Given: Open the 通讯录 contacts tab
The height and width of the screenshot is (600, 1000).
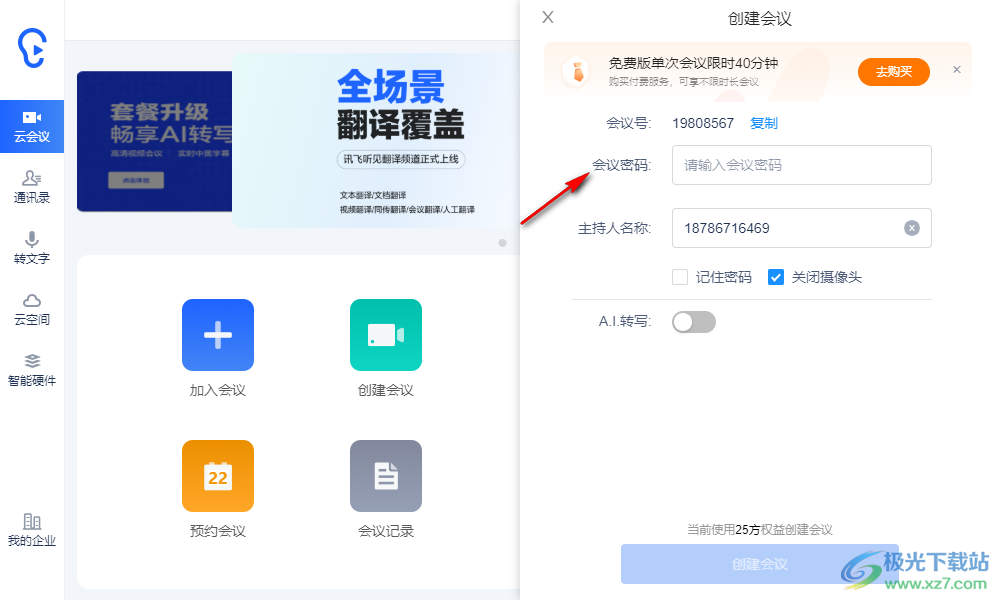Looking at the screenshot, I should (x=32, y=187).
